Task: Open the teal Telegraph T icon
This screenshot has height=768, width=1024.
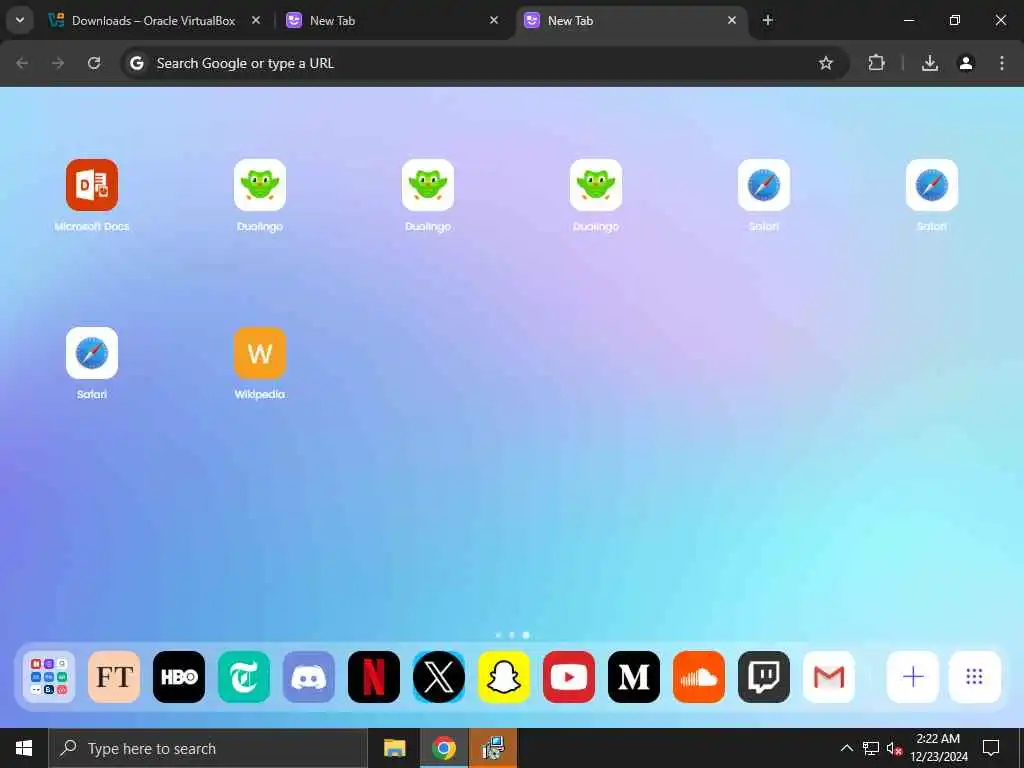Action: (244, 677)
